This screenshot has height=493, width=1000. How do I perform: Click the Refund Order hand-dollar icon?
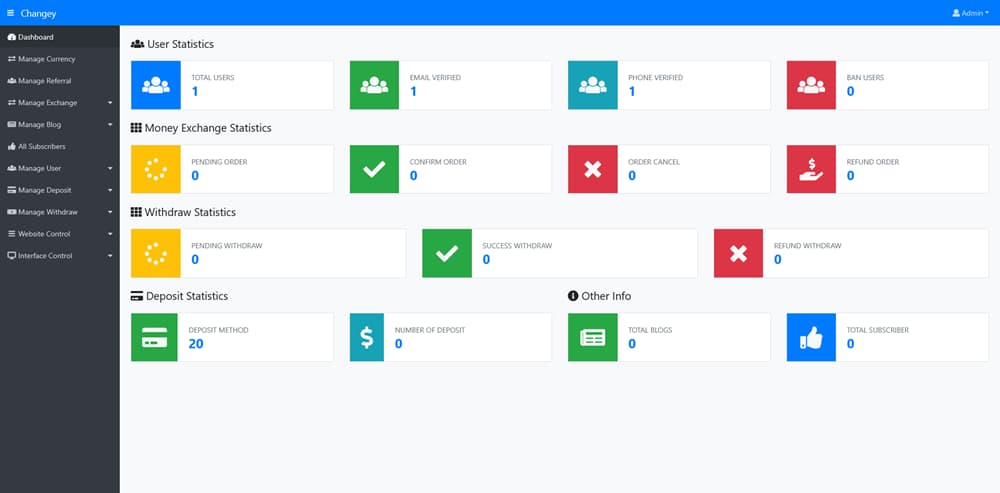[811, 169]
